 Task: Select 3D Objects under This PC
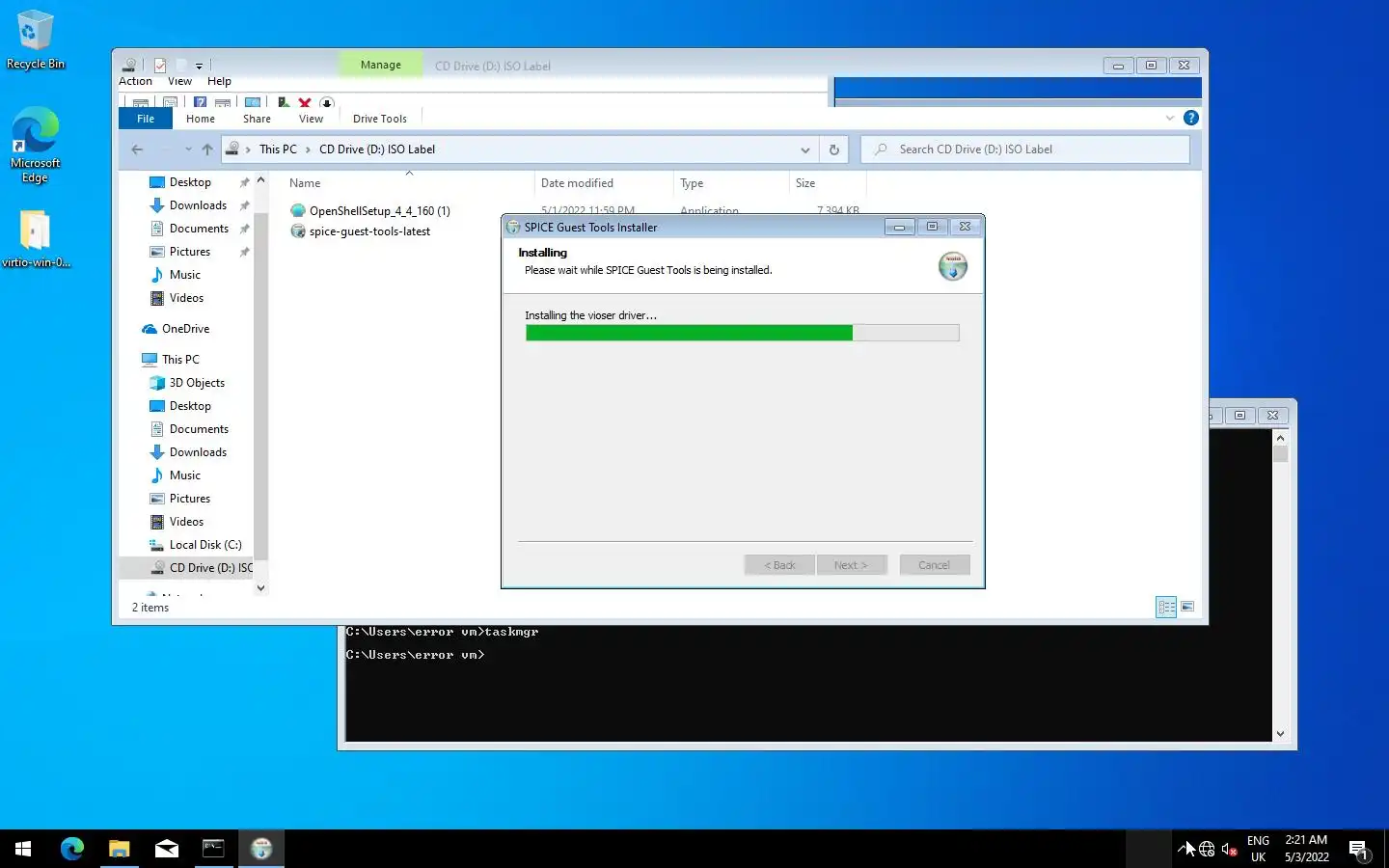pos(197,383)
